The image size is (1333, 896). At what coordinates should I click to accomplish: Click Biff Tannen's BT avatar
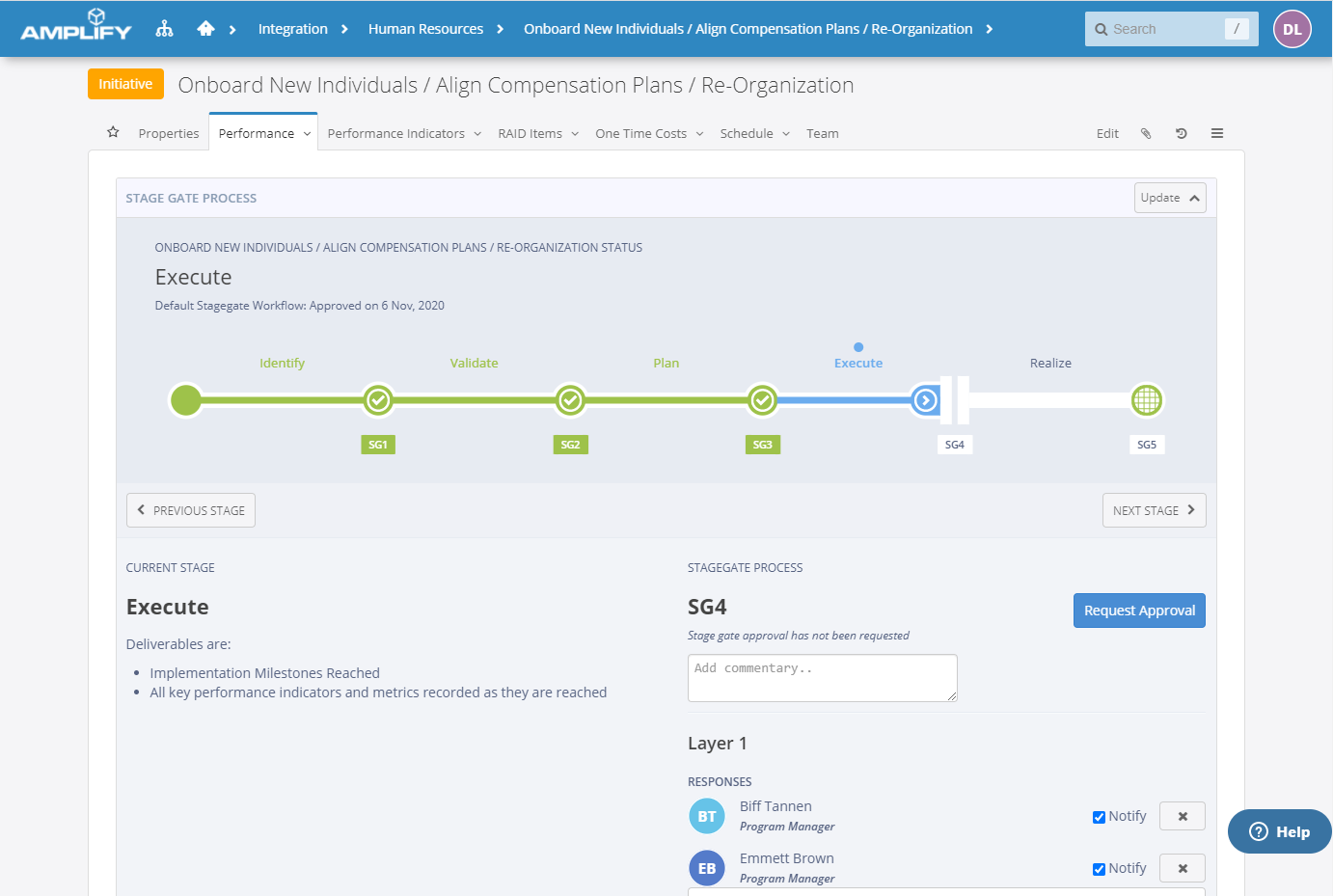pos(707,816)
